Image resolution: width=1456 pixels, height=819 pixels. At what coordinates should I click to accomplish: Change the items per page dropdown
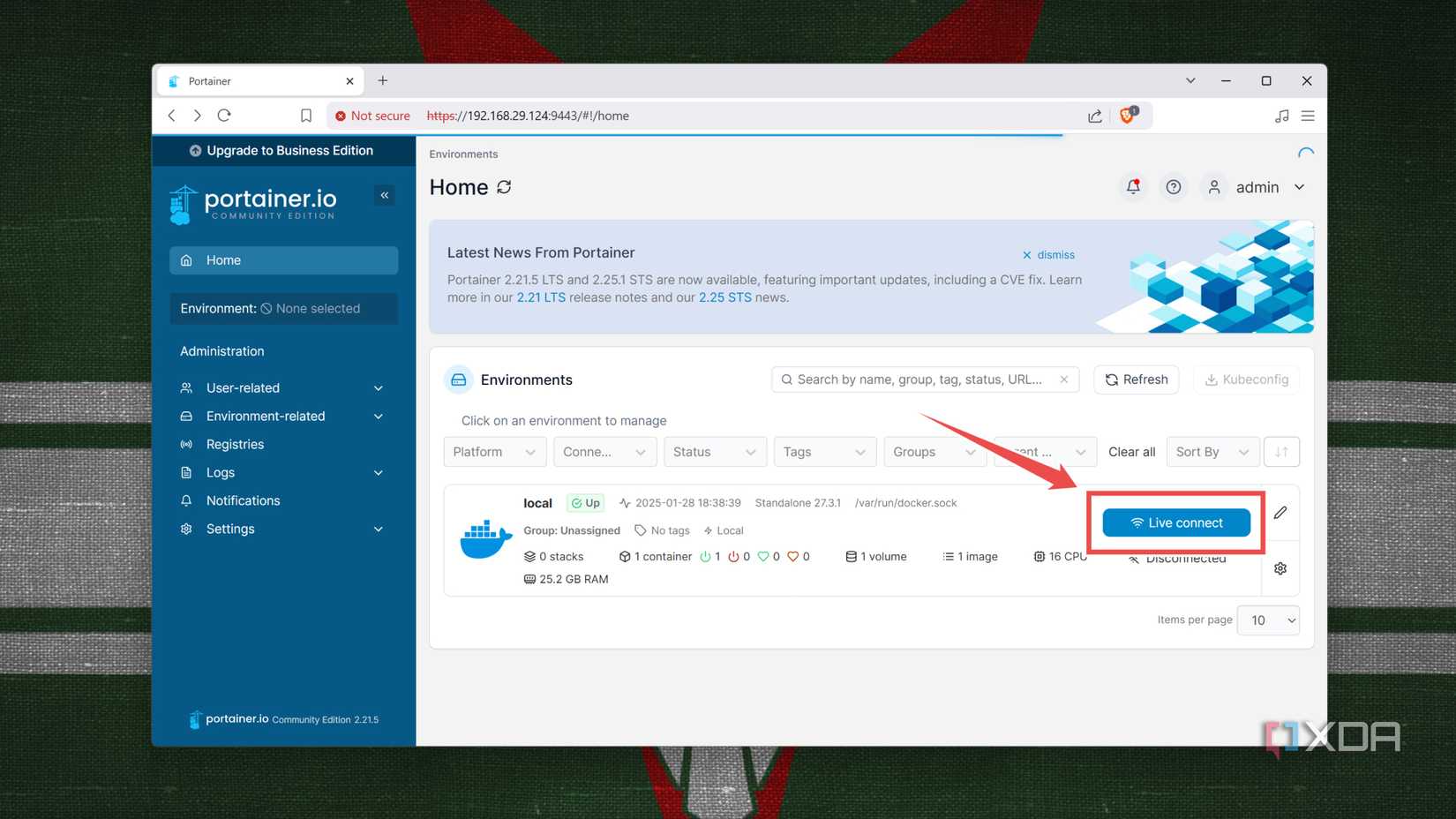pos(1268,620)
